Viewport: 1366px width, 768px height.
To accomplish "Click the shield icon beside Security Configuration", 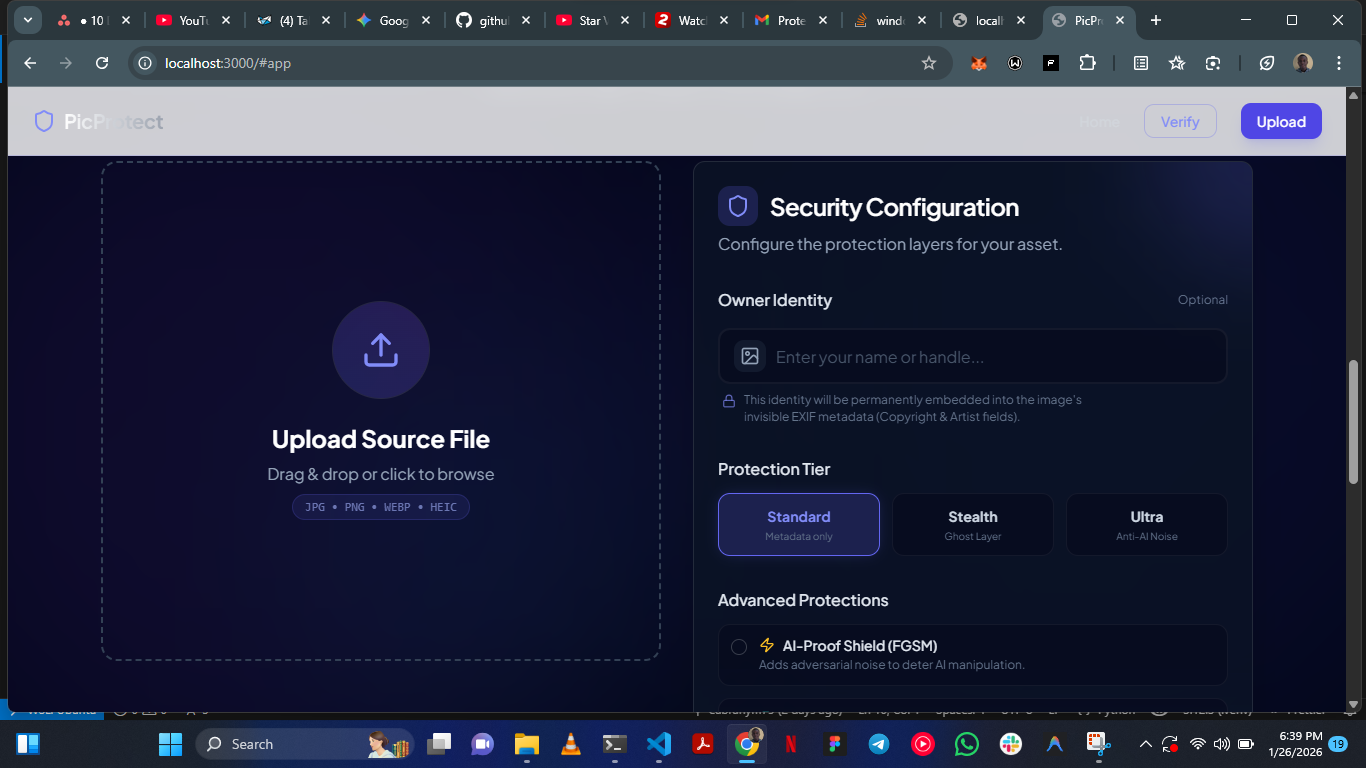I will pos(738,207).
